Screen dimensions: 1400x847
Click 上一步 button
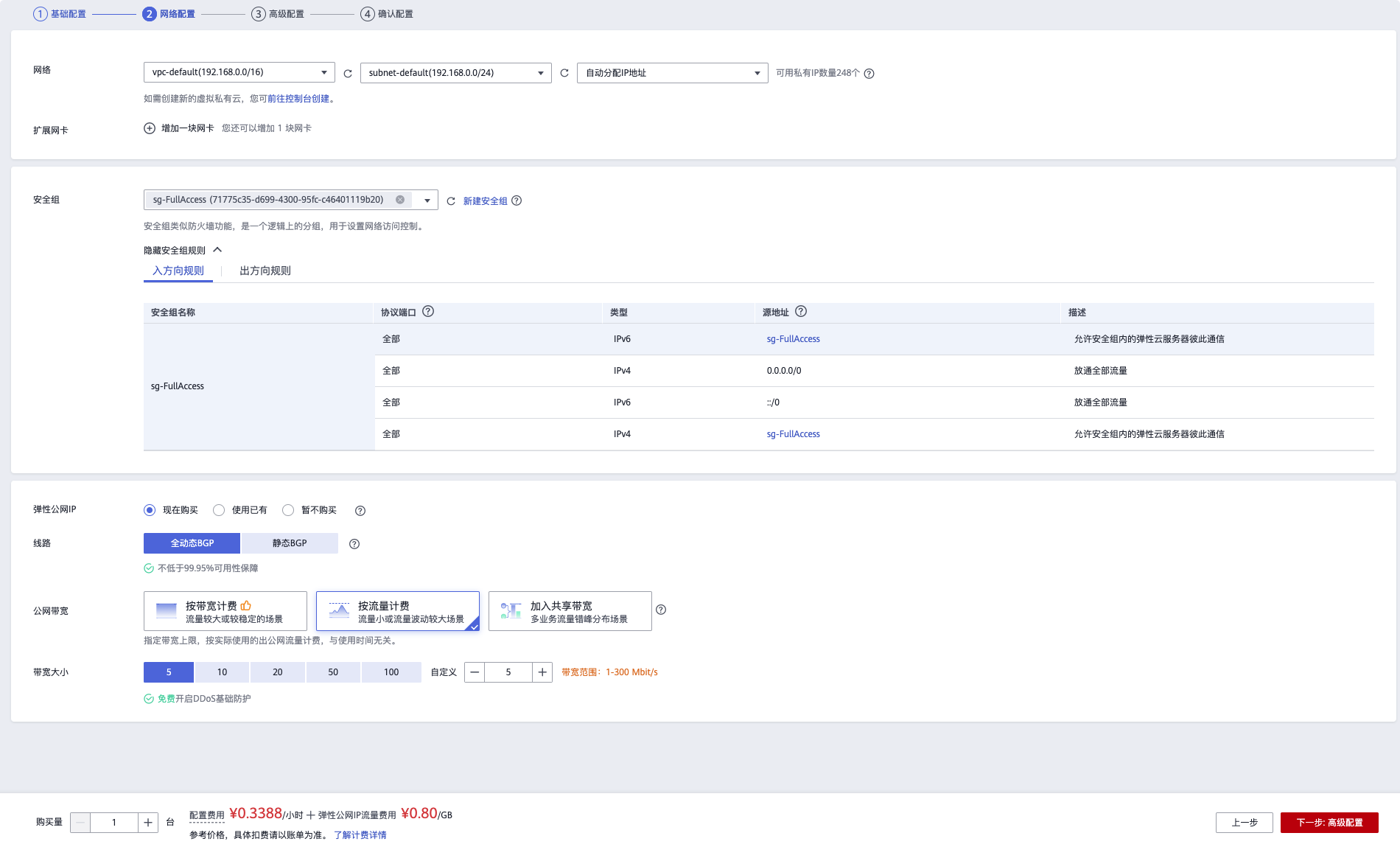pos(1245,823)
